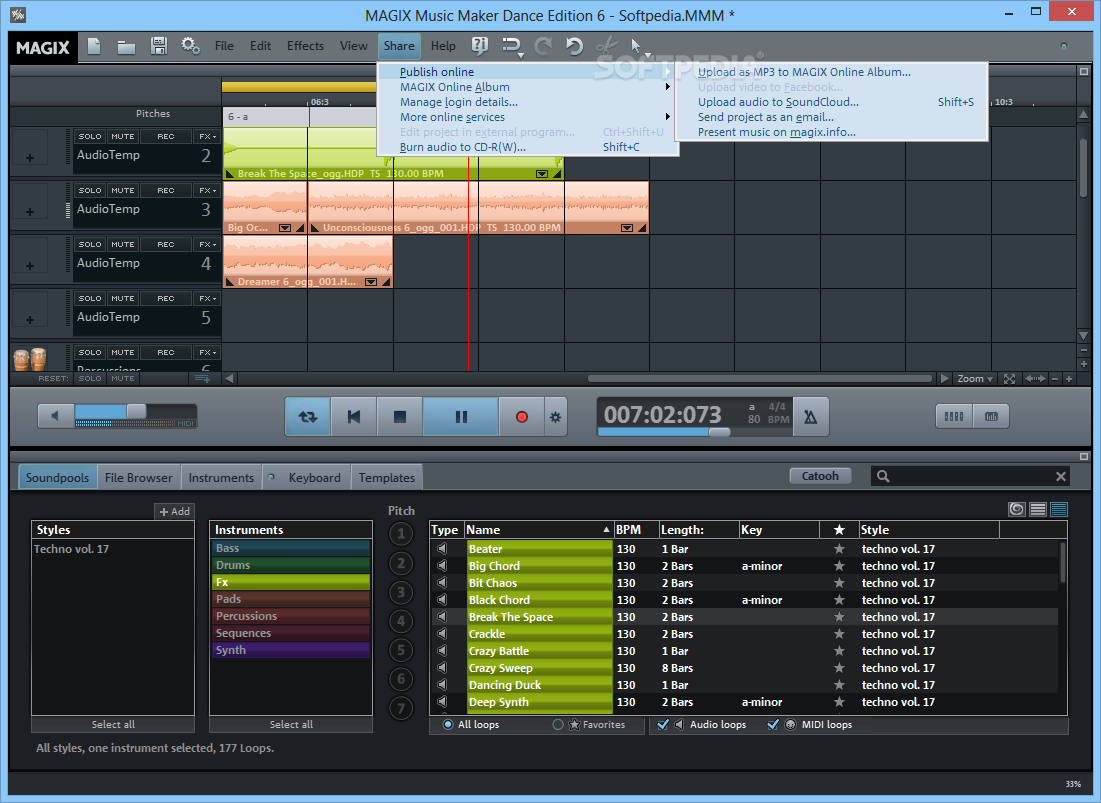Open project with the folder icon
Screen dimensions: 1101x803
pos(126,47)
